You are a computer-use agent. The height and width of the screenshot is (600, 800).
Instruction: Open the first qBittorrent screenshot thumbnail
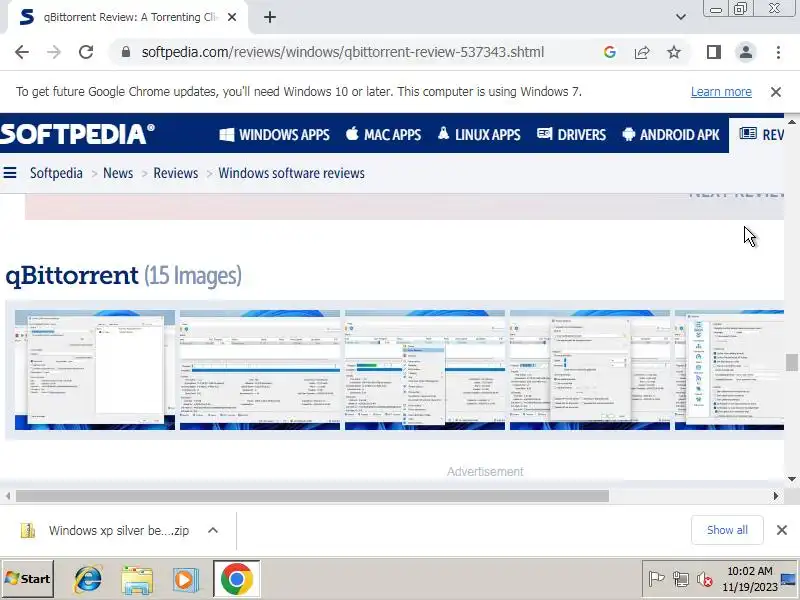click(95, 370)
